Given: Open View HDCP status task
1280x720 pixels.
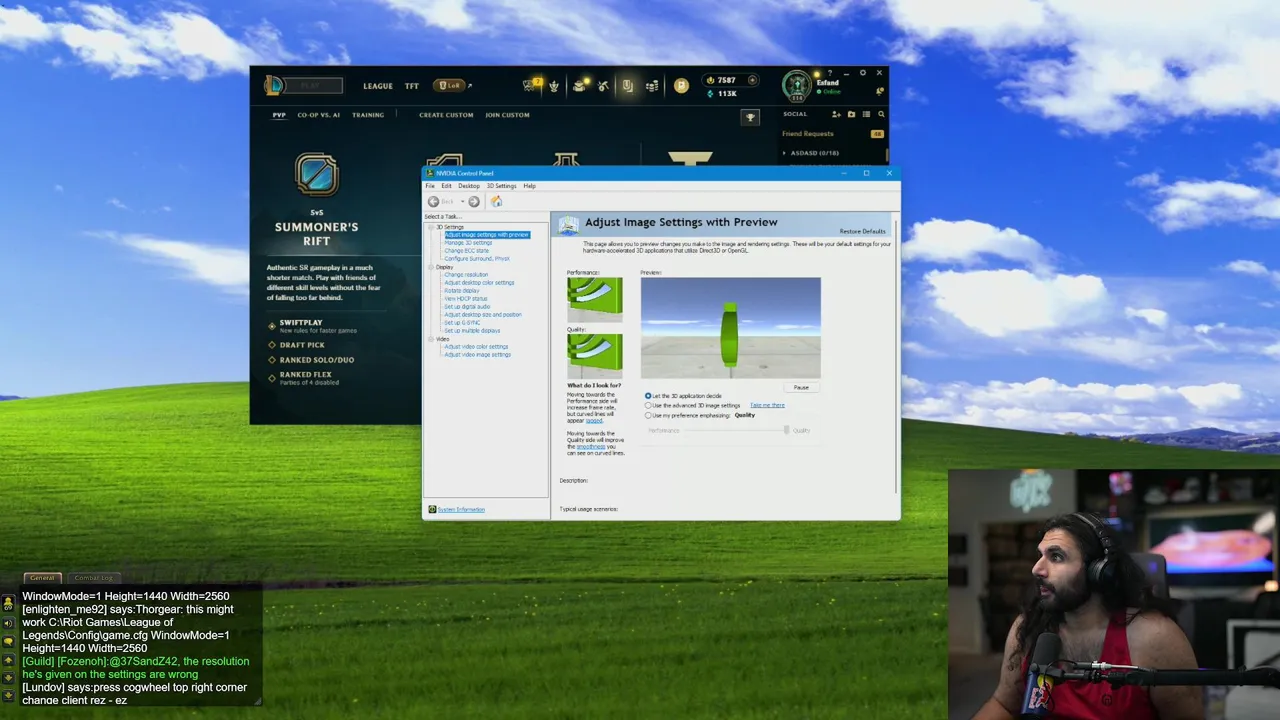Looking at the screenshot, I should coord(466,299).
